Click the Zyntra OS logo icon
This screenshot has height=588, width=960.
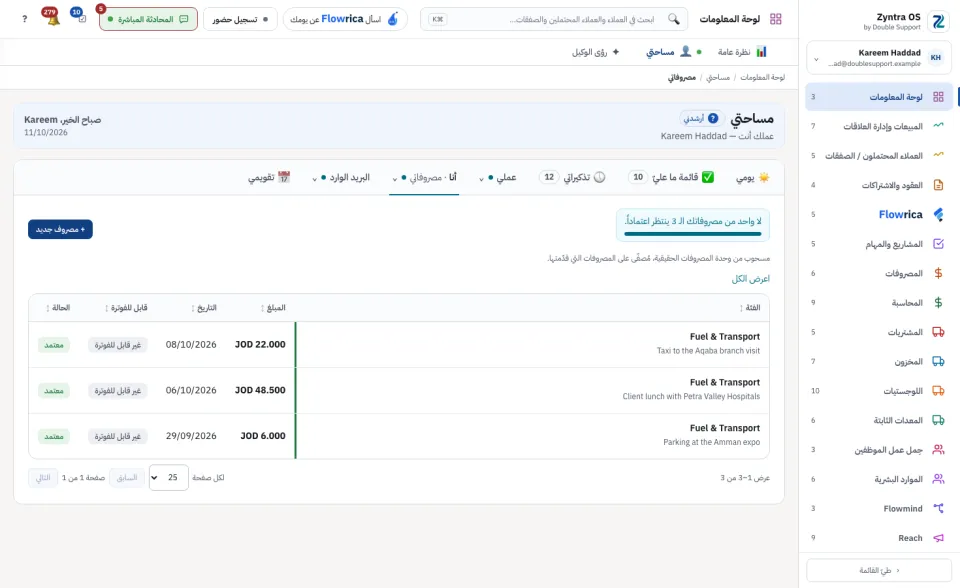(938, 21)
